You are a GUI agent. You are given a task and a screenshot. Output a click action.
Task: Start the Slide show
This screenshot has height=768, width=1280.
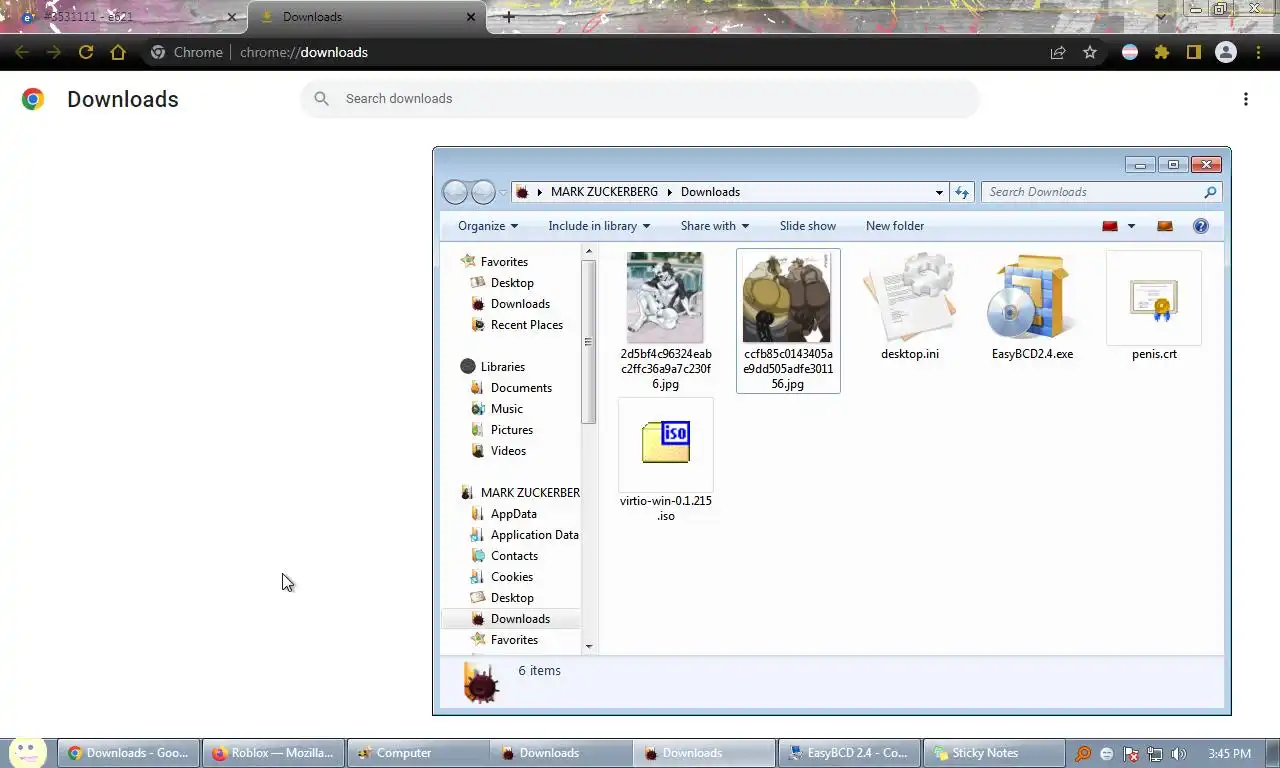click(x=808, y=226)
